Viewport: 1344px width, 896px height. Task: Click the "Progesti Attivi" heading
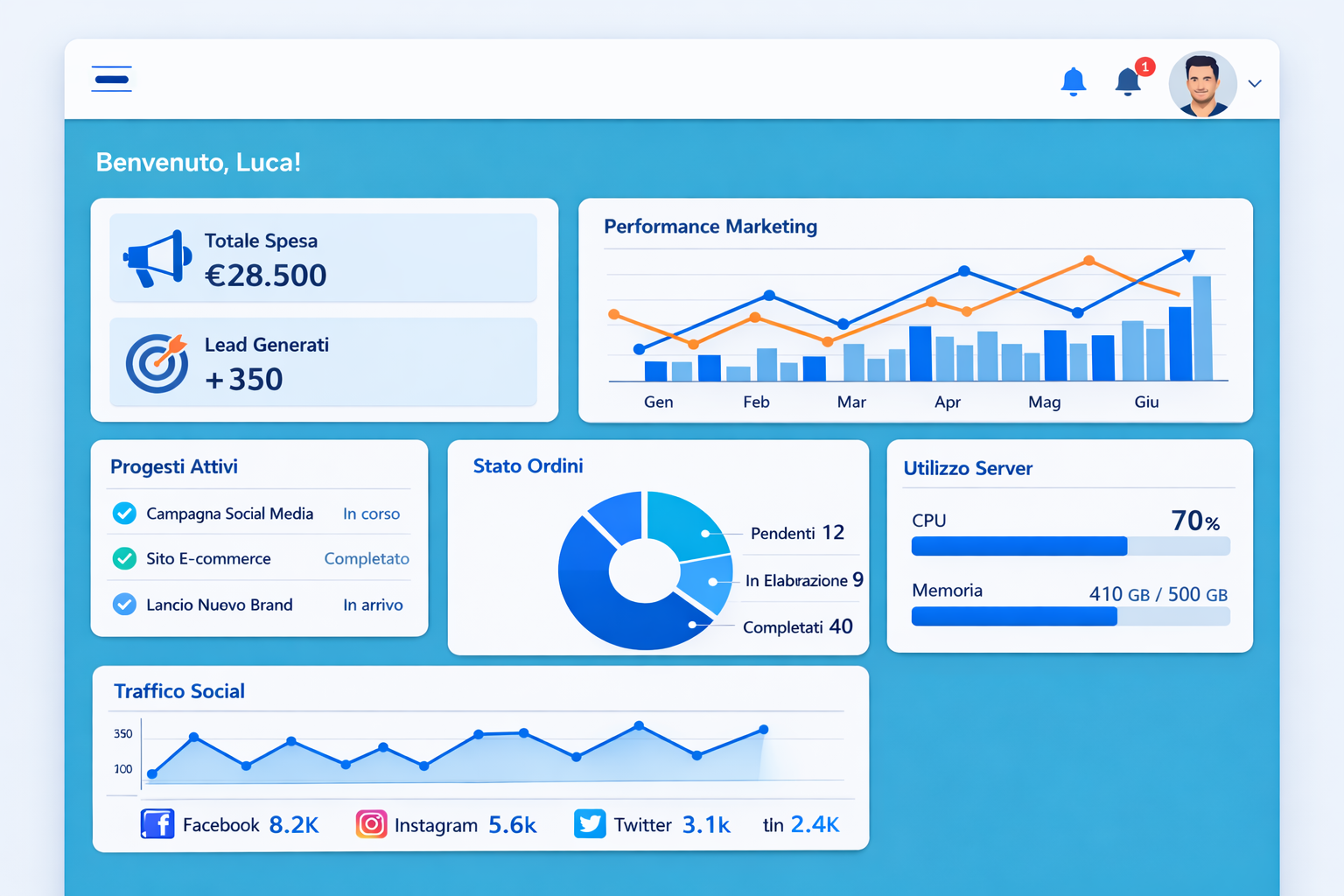(x=174, y=467)
